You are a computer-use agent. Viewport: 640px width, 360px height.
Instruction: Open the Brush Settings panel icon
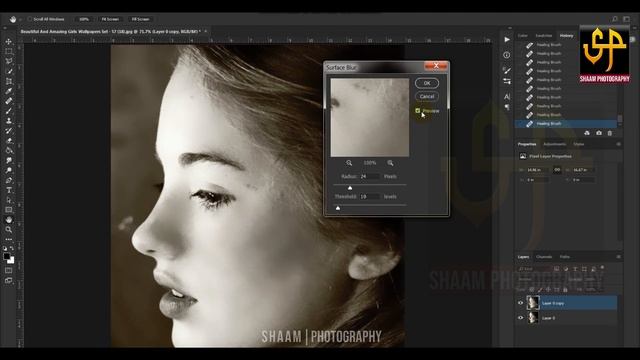[x=507, y=71]
